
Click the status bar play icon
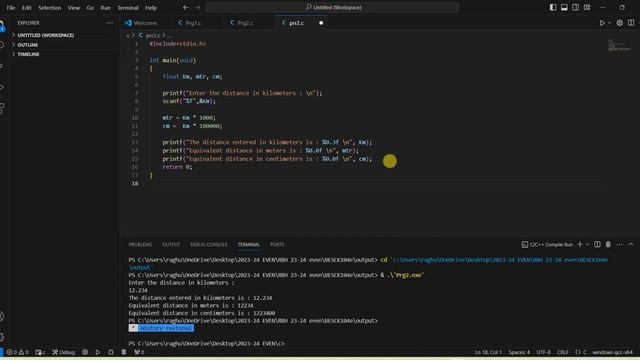coord(98,352)
